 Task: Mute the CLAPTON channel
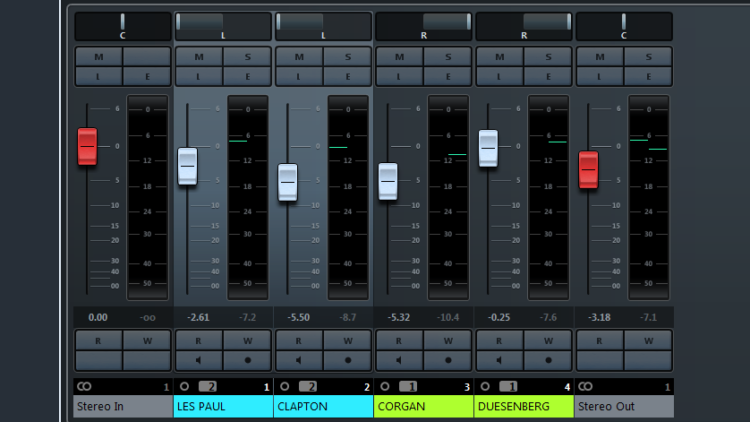[x=299, y=57]
